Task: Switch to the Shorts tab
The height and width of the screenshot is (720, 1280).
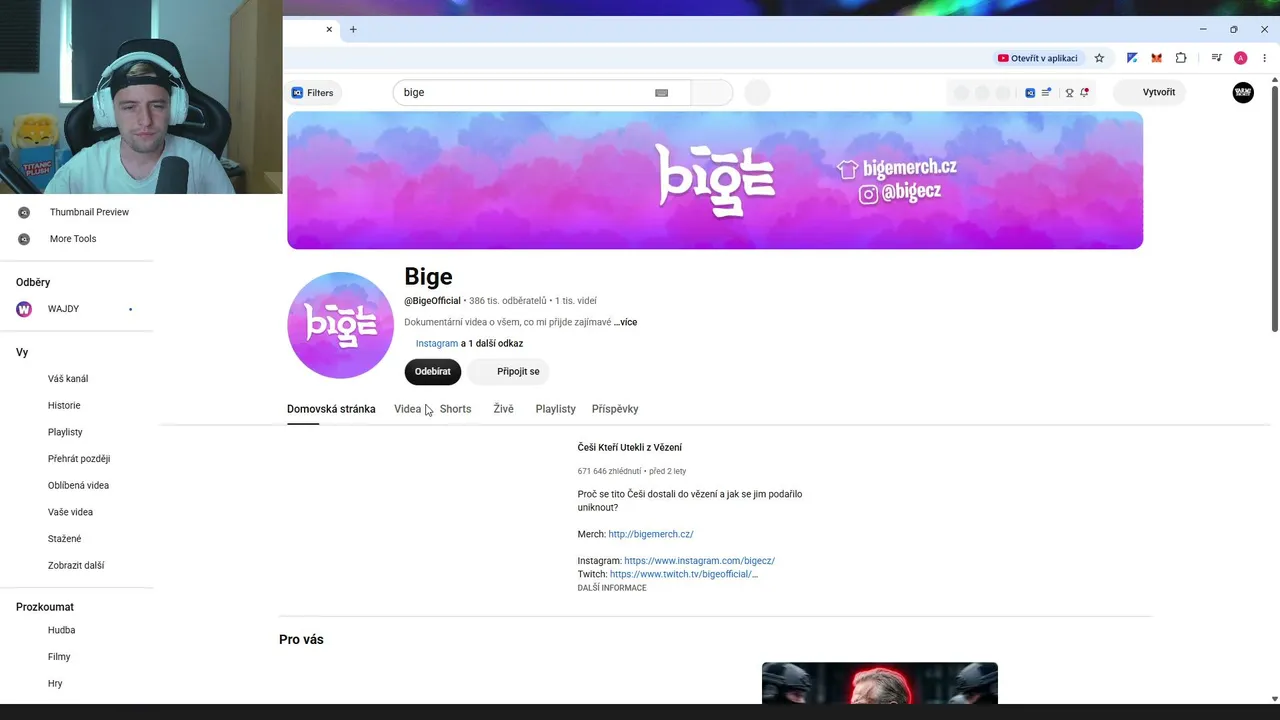Action: pyautogui.click(x=455, y=409)
